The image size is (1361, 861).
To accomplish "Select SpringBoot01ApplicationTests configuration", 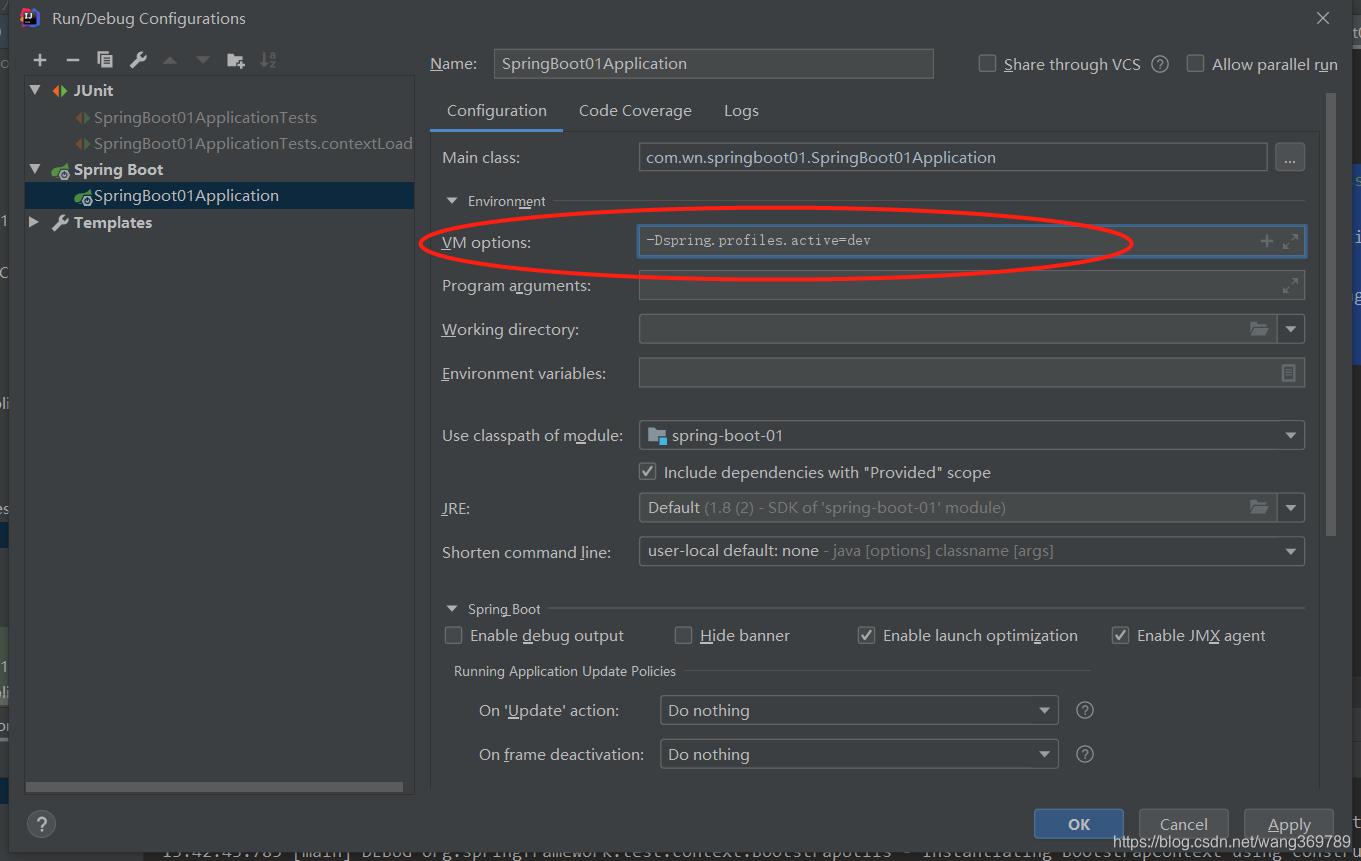I will (x=205, y=117).
